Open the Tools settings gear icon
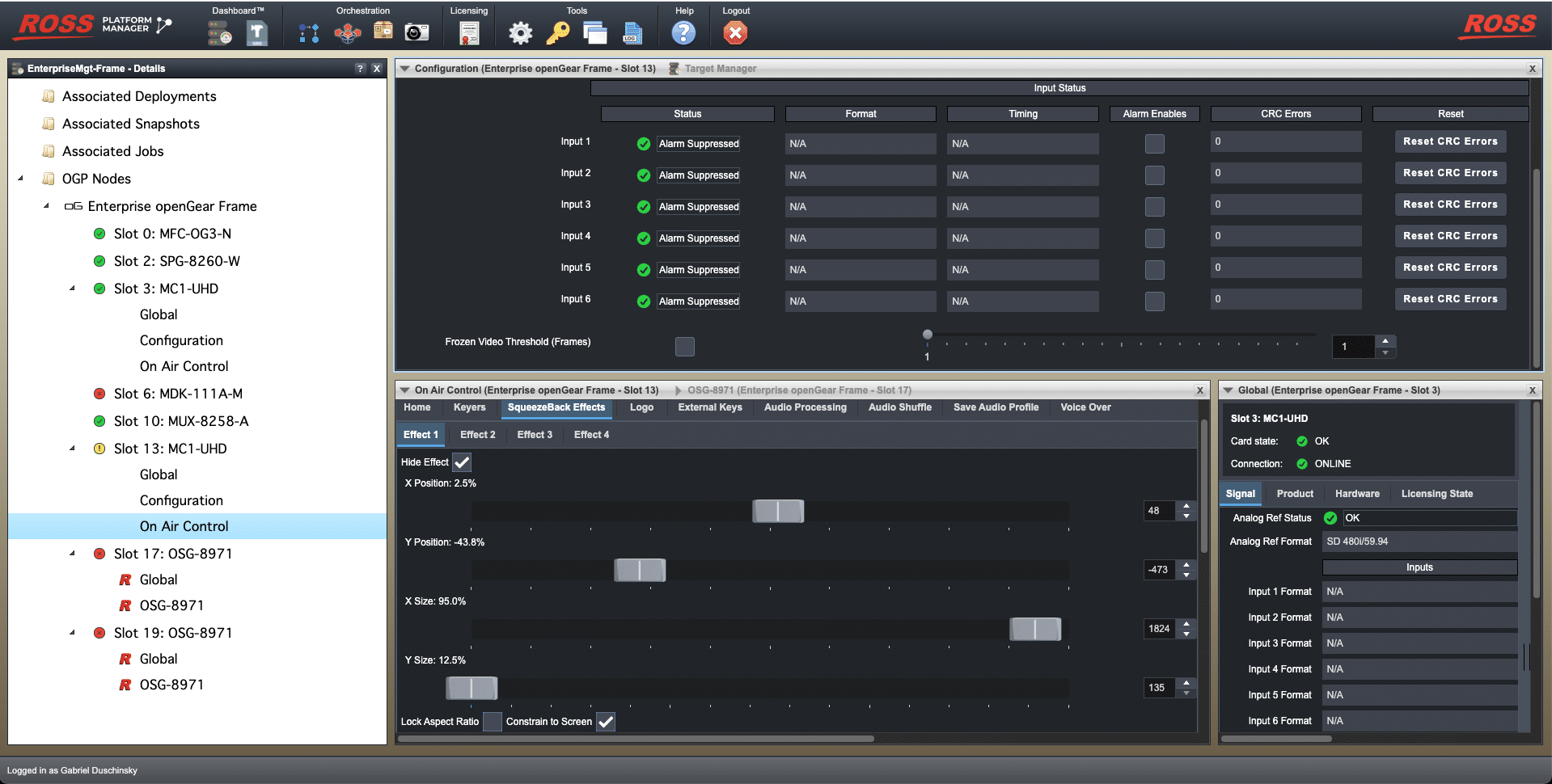Screen dimensions: 1552x784 click(520, 32)
